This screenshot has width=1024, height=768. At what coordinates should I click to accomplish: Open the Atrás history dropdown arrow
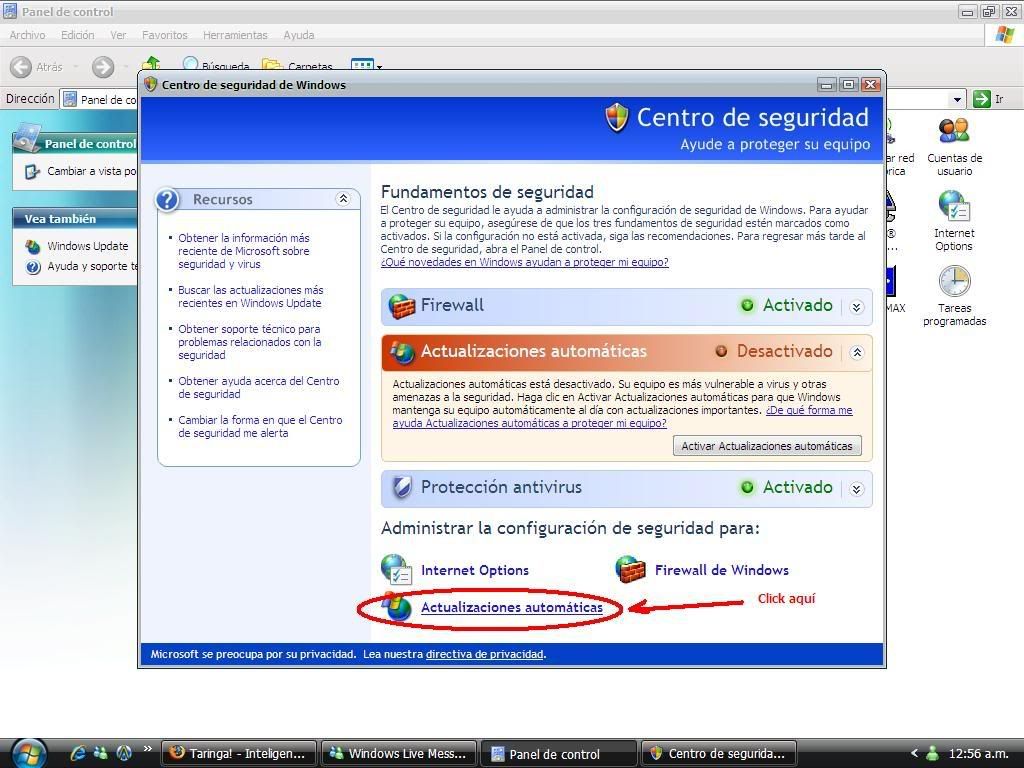[x=75, y=67]
